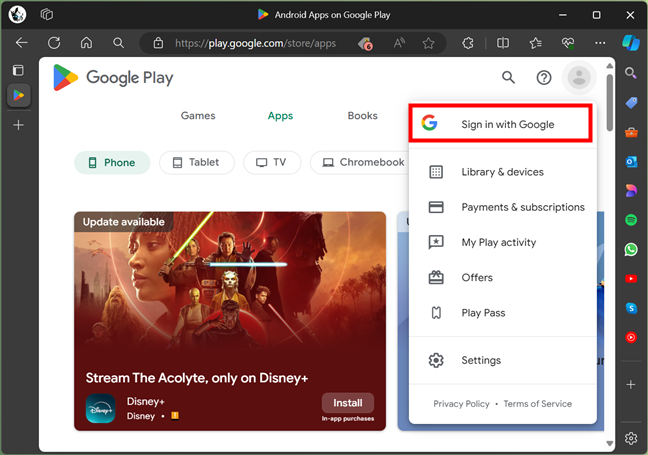
Task: Click the Google Play logo
Action: point(113,77)
